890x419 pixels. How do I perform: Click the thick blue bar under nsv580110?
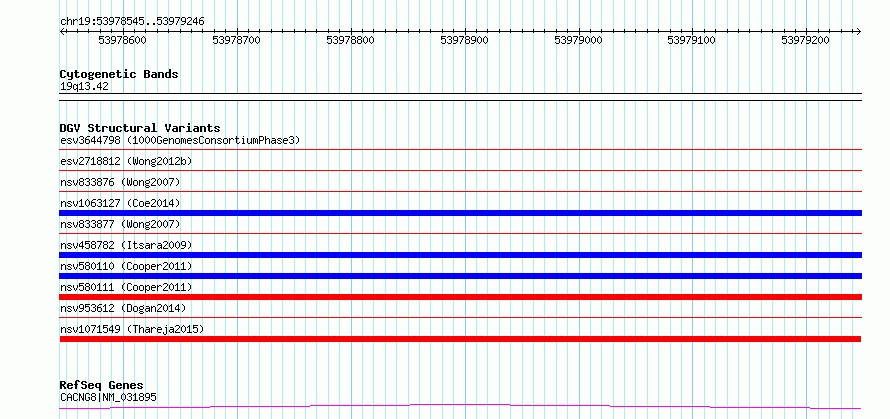tap(460, 276)
